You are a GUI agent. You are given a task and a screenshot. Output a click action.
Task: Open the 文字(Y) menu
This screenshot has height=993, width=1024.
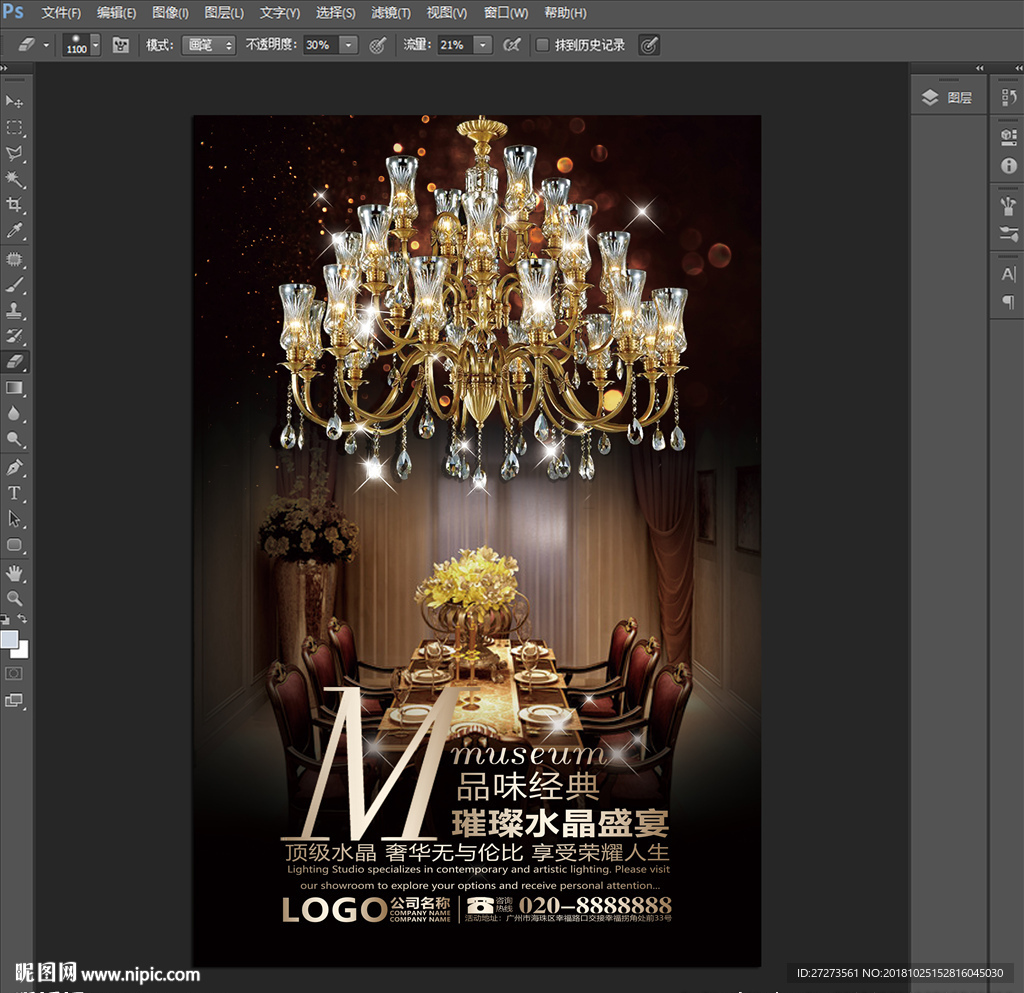tap(280, 13)
